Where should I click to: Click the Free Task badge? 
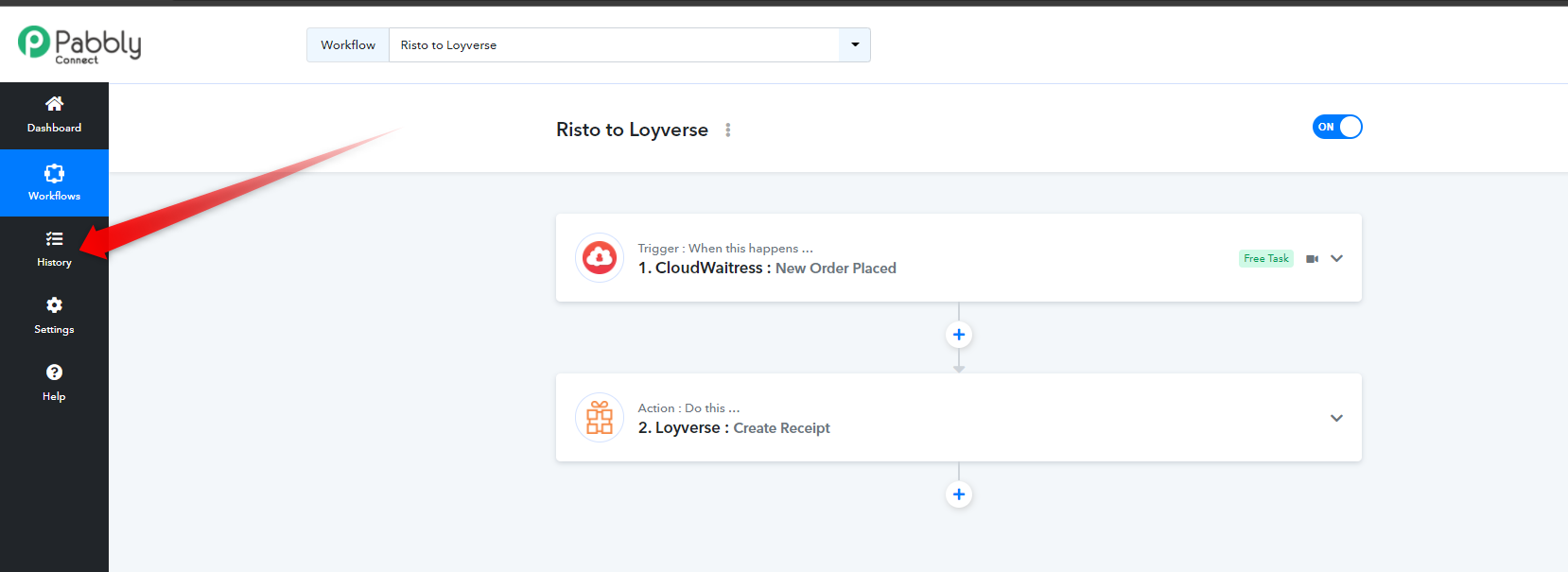(x=1266, y=258)
